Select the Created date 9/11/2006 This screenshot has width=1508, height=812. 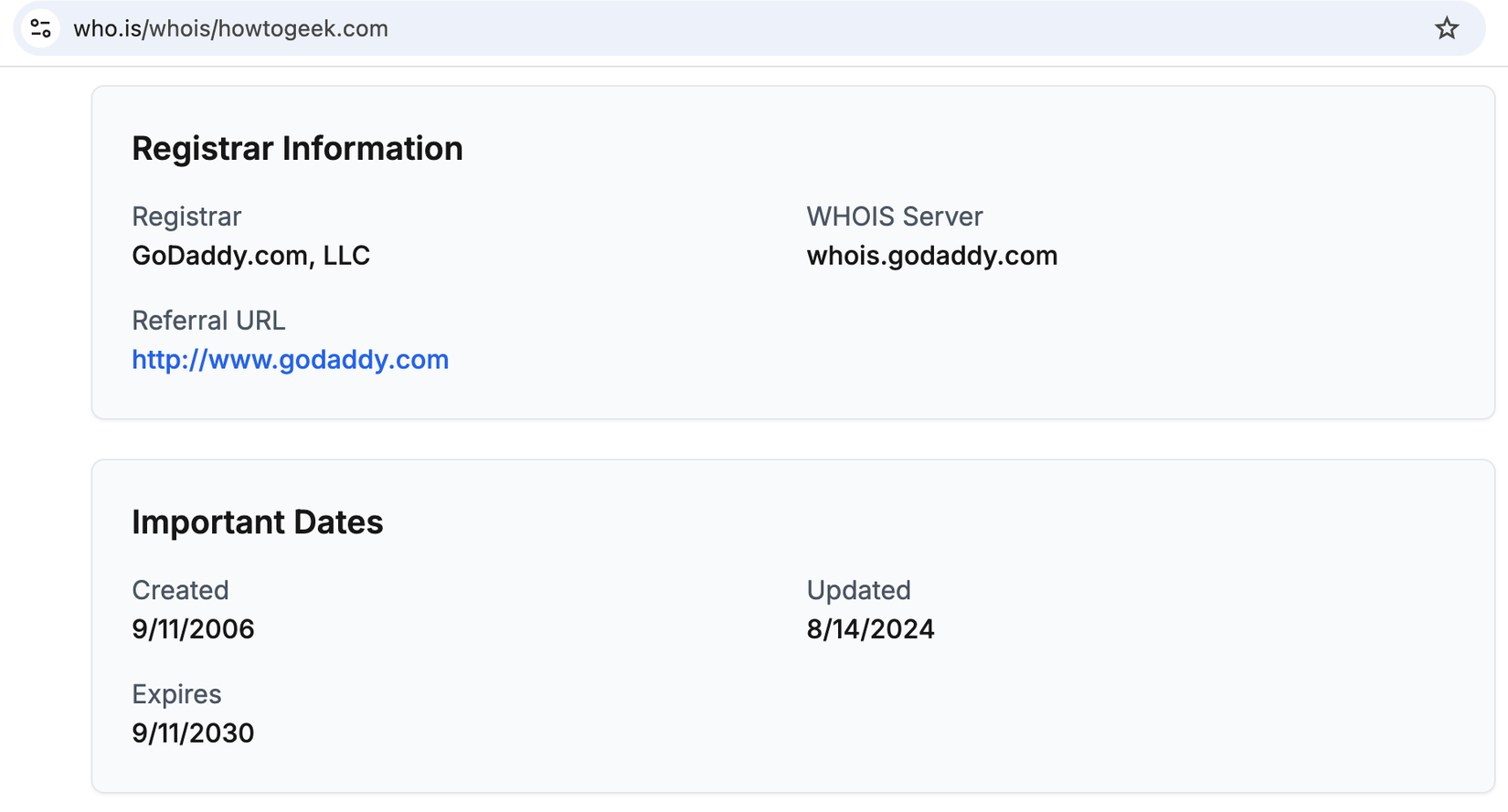pyautogui.click(x=193, y=628)
